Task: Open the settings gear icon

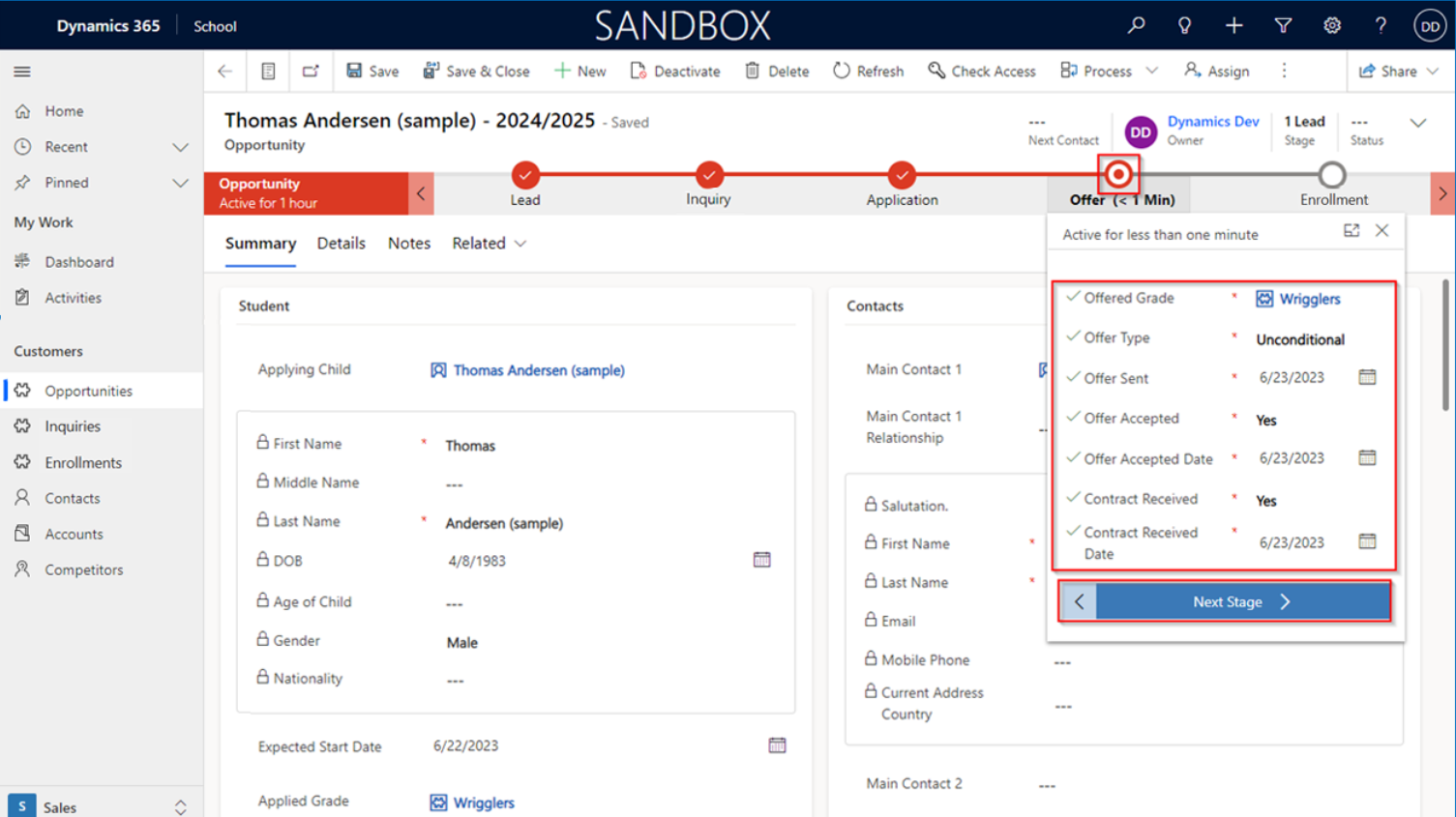Action: [1332, 26]
